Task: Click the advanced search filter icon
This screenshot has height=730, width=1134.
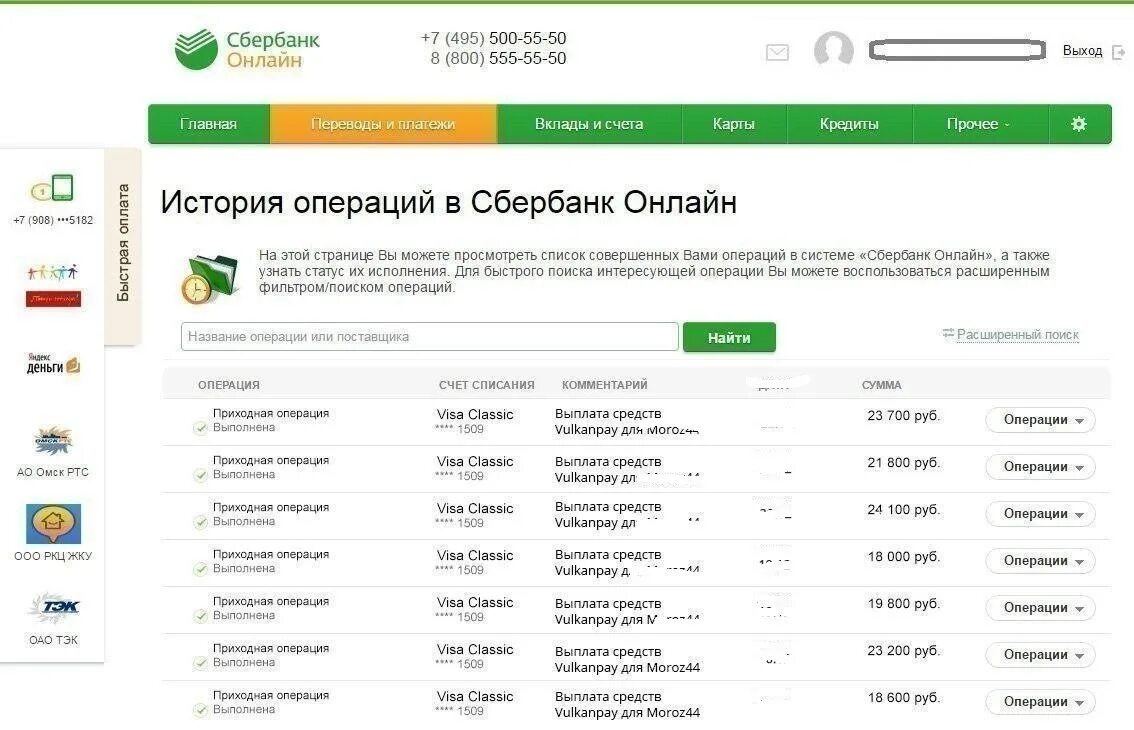Action: click(948, 334)
